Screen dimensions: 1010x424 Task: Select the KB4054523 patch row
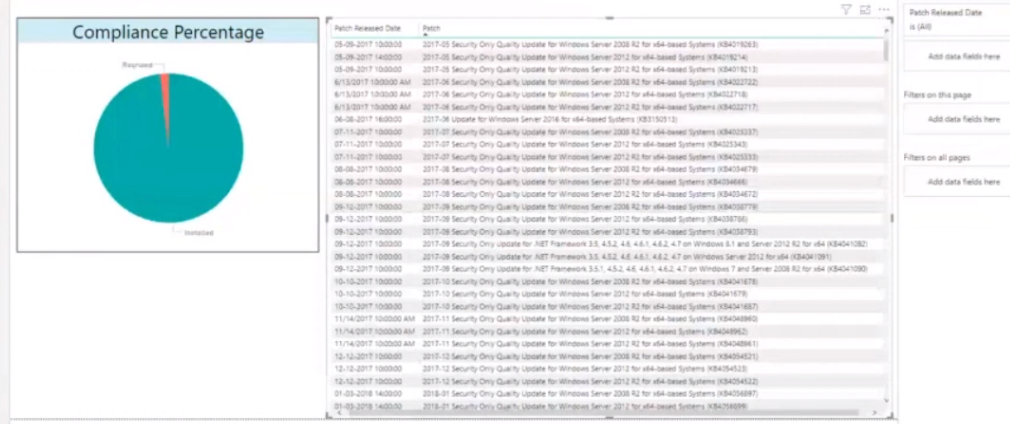[x=608, y=369]
